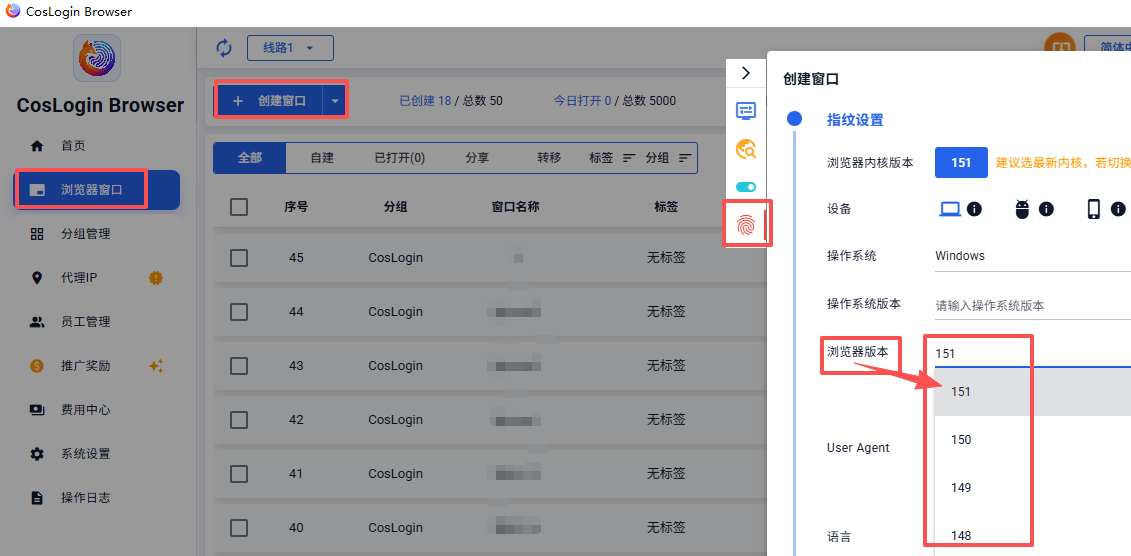The image size is (1131, 556).
Task: Tick the checkbox for row 43
Action: coord(239,366)
